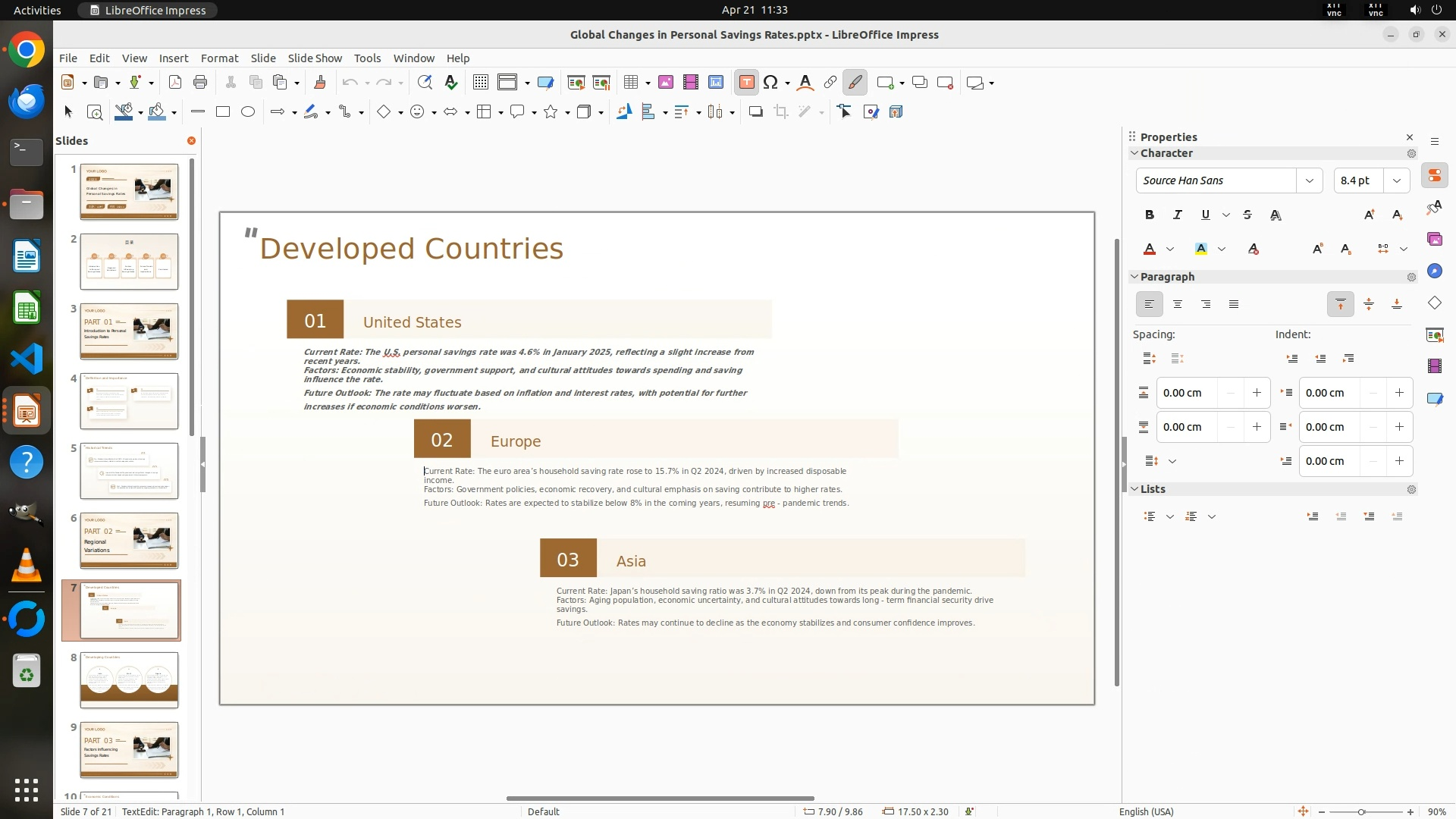Collapse the Lists section
The image size is (1456, 819).
(1135, 489)
